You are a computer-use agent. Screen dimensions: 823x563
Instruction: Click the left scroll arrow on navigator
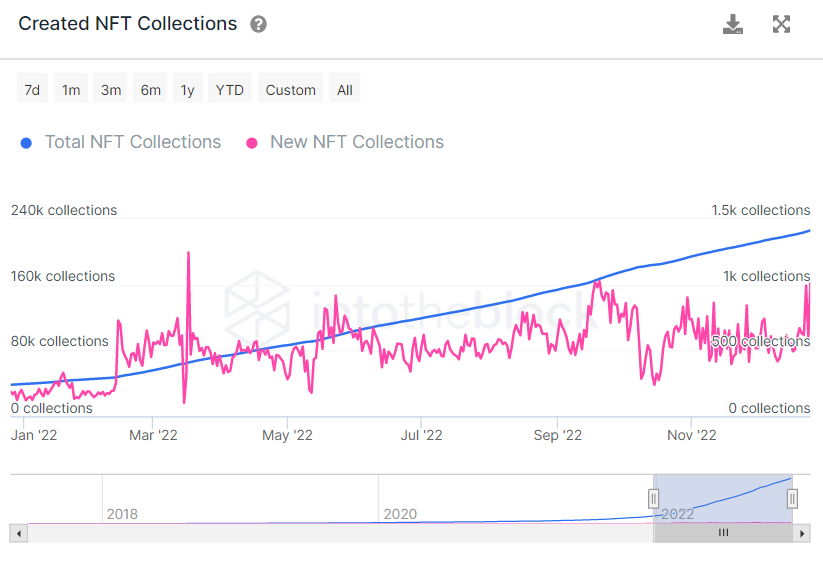[19, 534]
